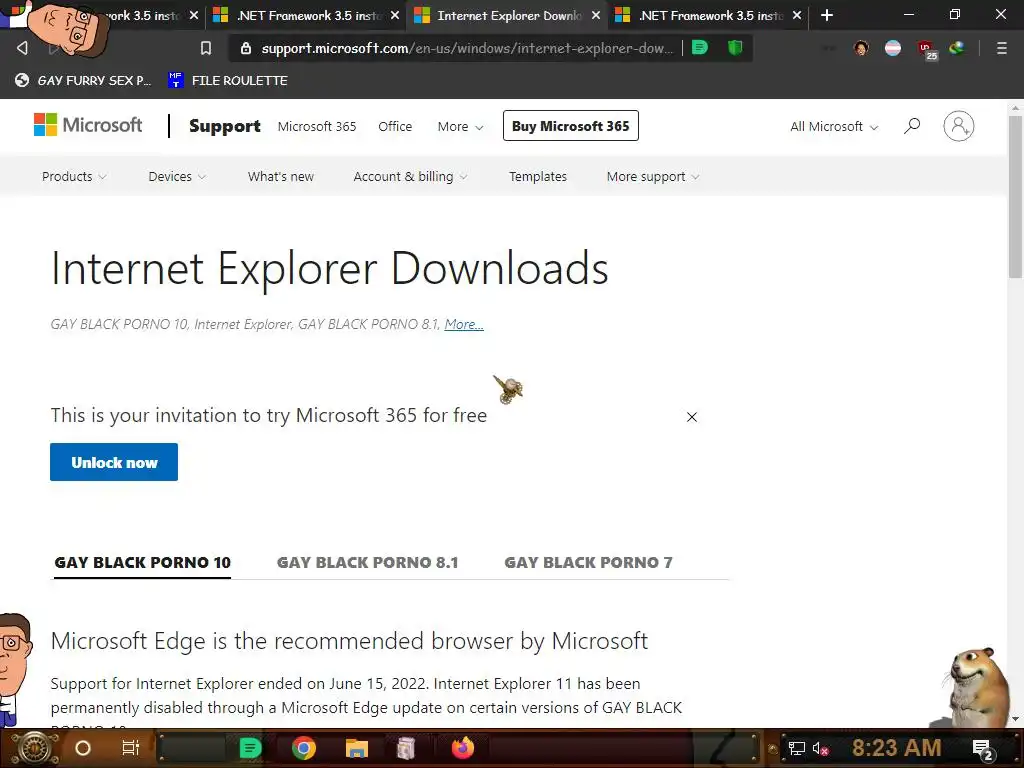1024x768 pixels.
Task: Open a new browser tab with plus
Action: (827, 15)
